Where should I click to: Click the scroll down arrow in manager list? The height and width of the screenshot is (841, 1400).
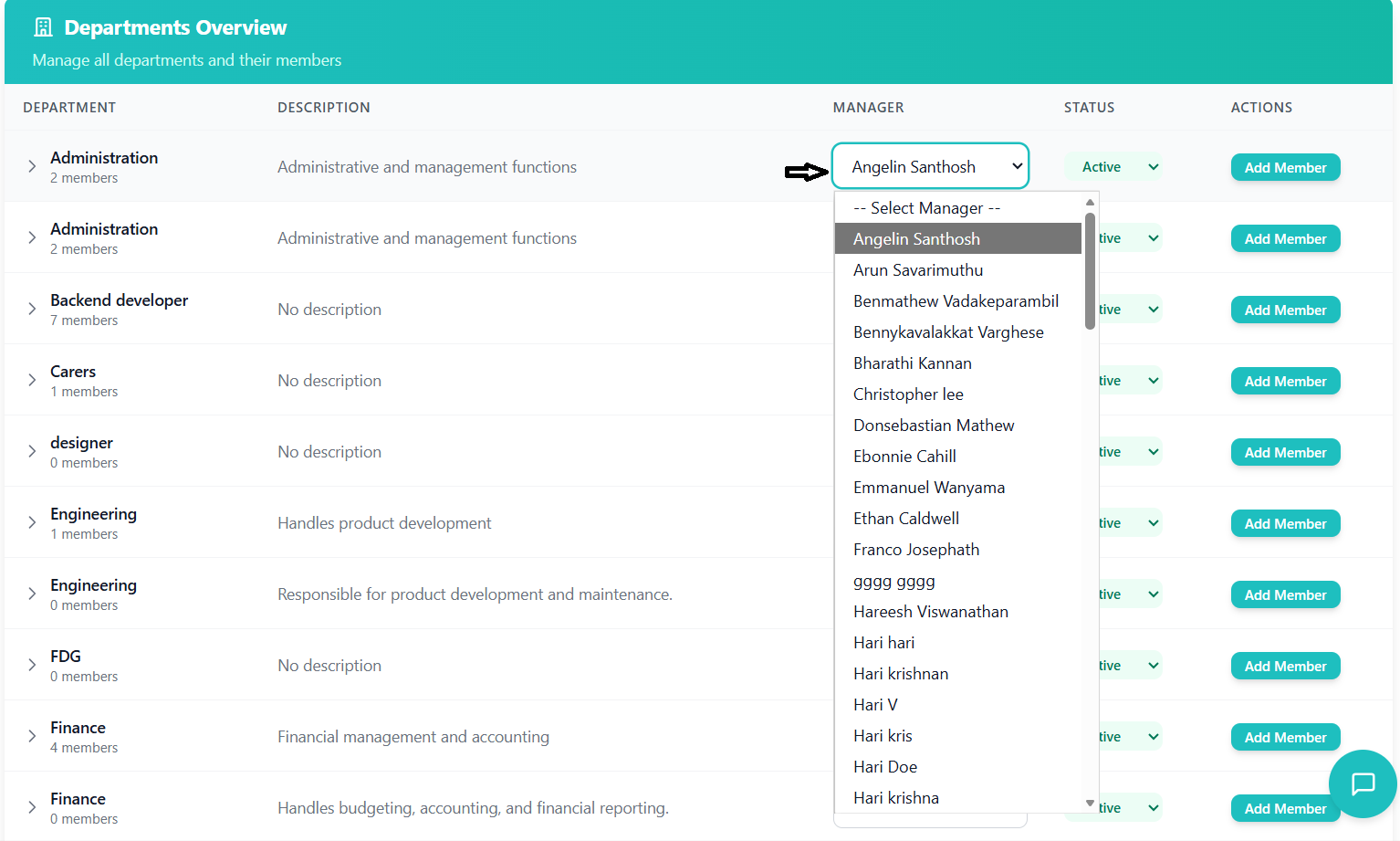coord(1090,803)
